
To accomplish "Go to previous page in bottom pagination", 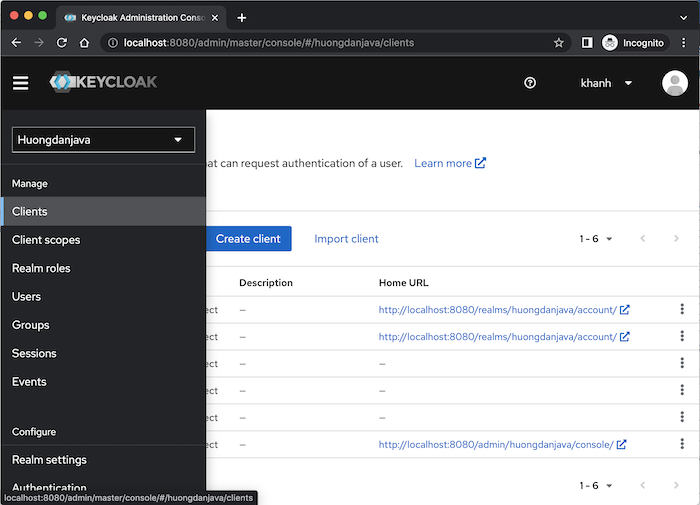I will tap(642, 485).
